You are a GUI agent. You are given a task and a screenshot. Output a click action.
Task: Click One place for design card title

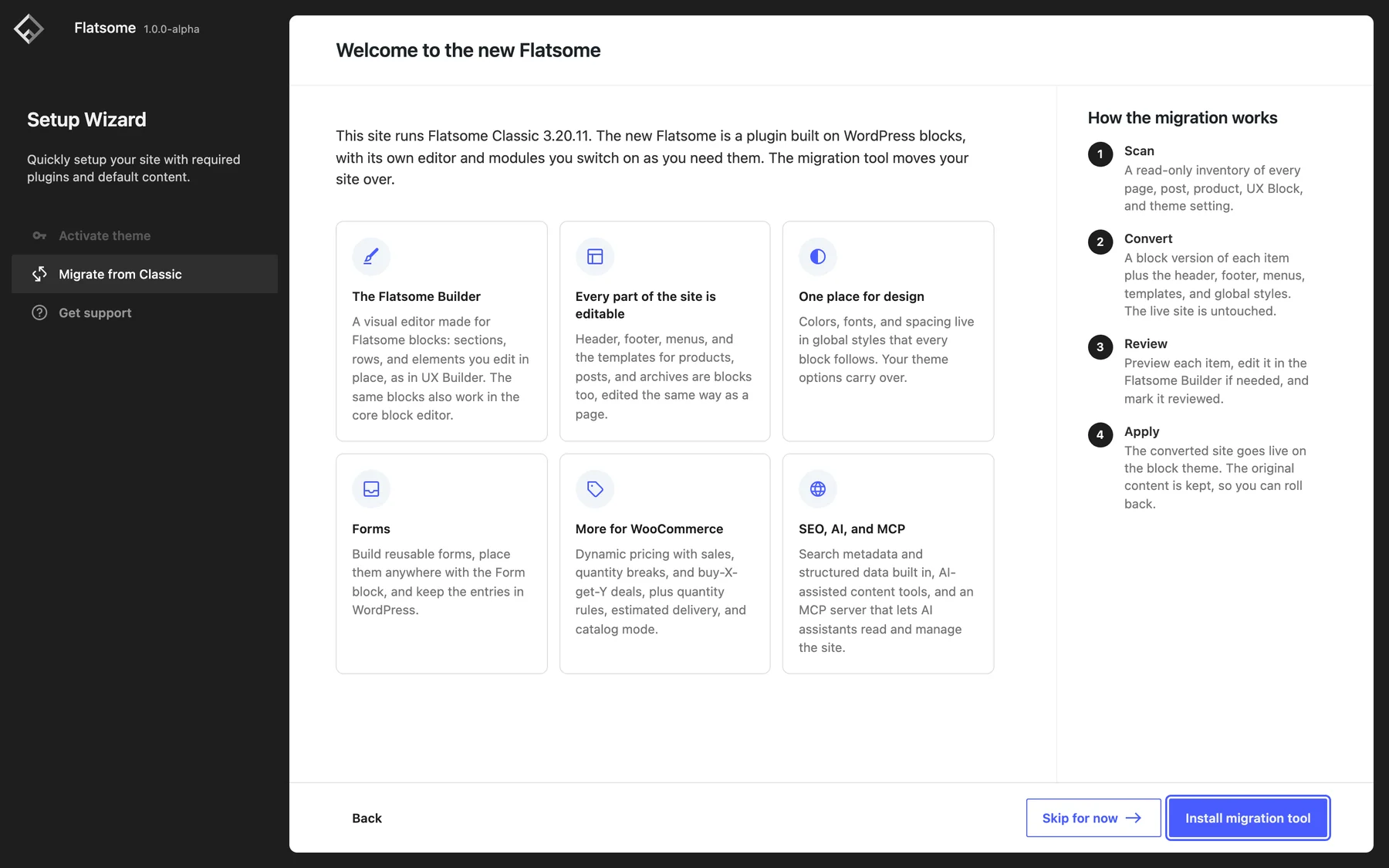861,296
